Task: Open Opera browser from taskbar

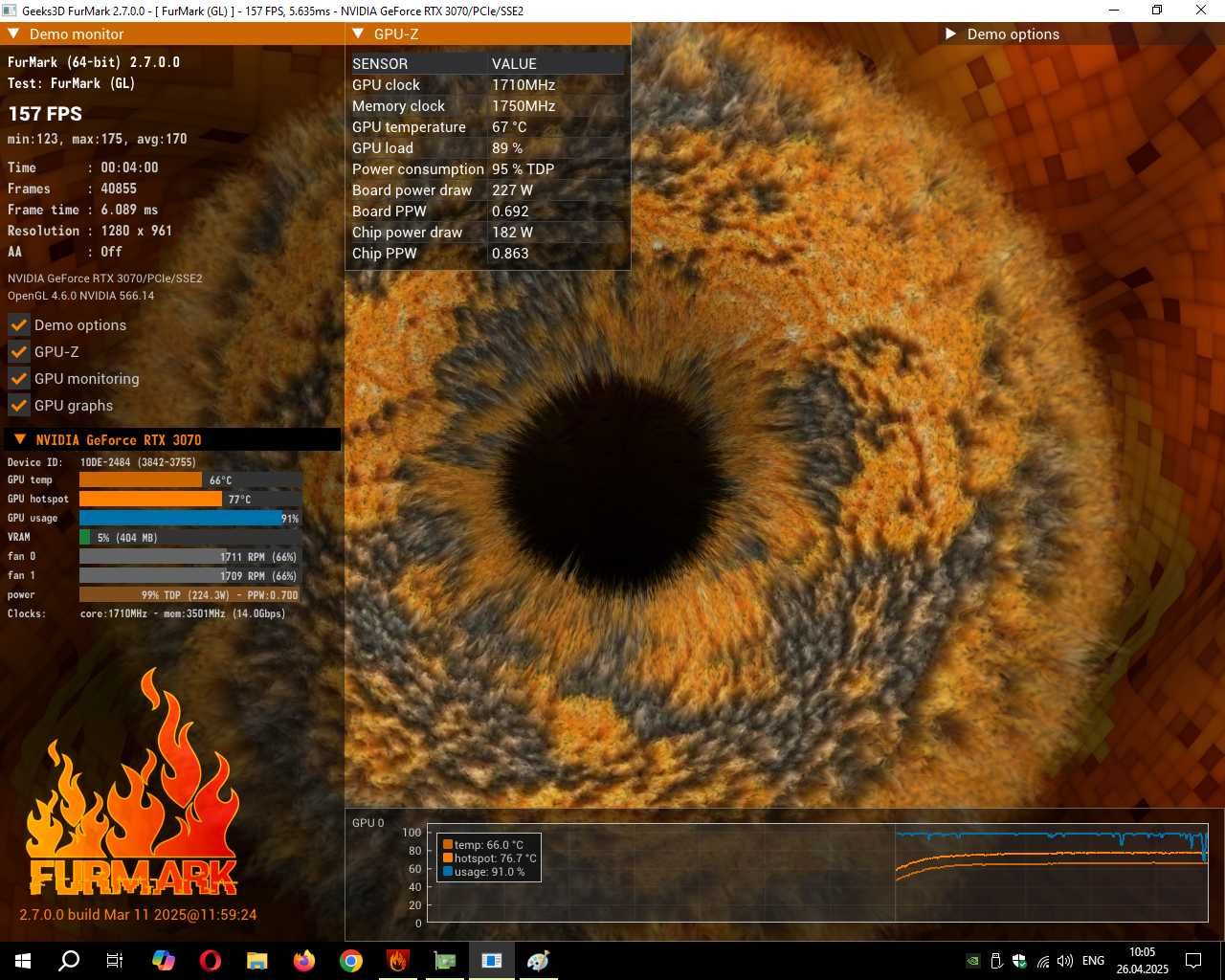Action: [210, 961]
